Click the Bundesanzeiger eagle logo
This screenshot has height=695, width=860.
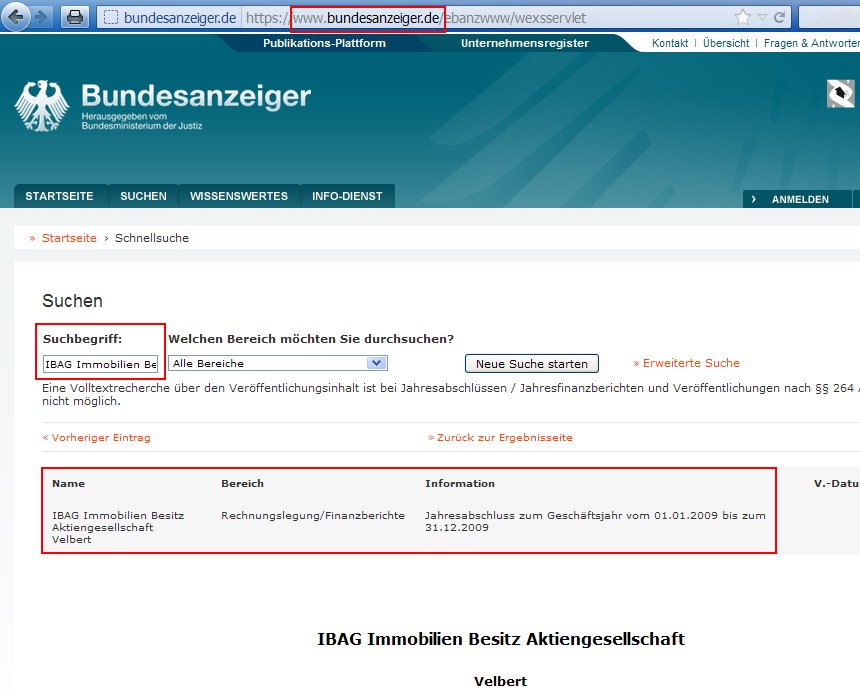tap(42, 105)
